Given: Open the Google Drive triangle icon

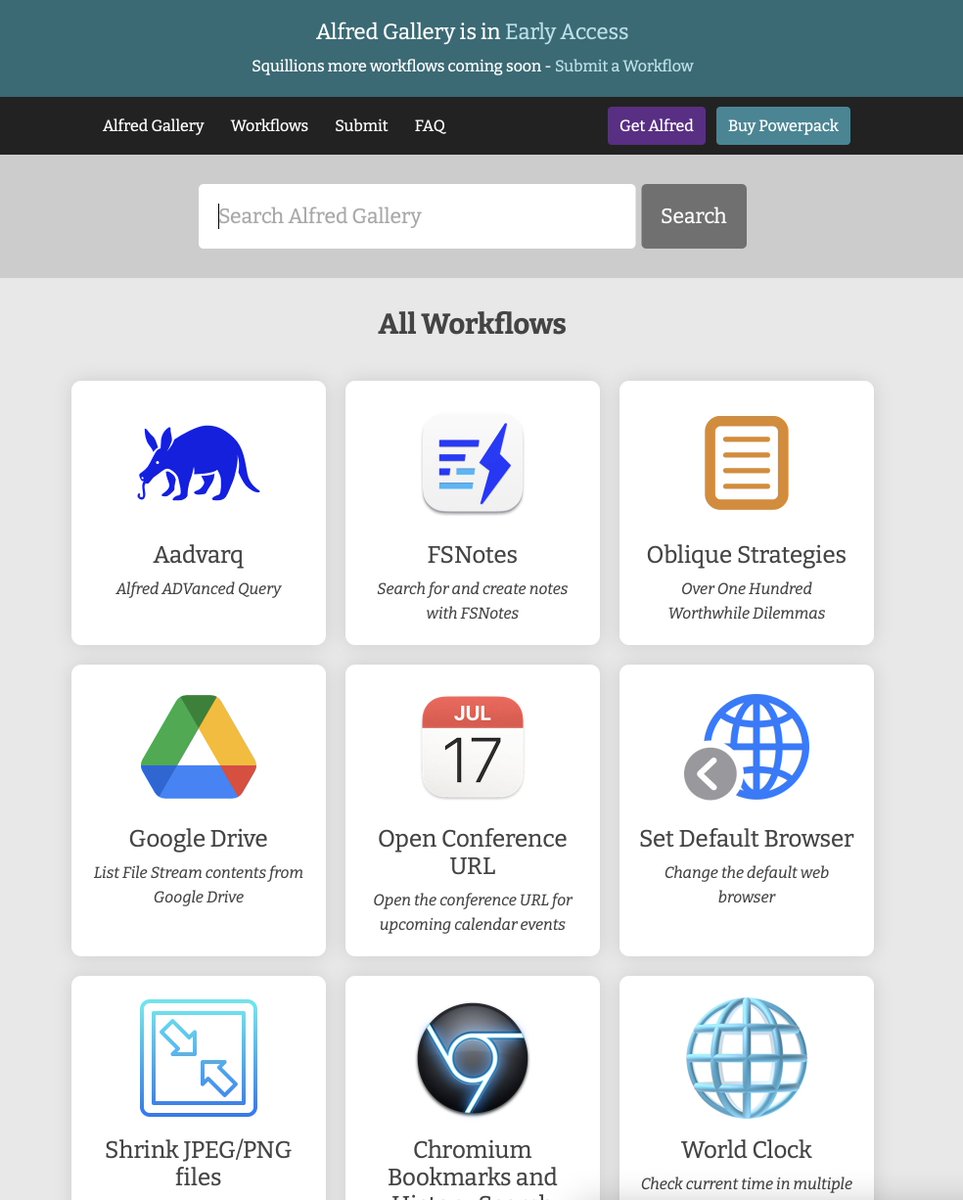Looking at the screenshot, I should click(199, 747).
